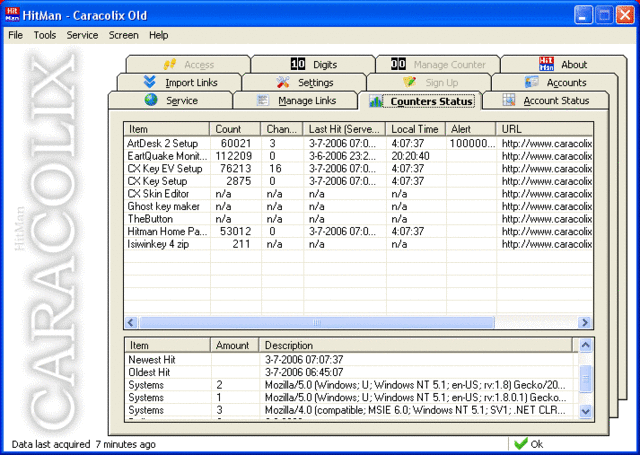640x455 pixels.
Task: Open the Service menu
Action: pyautogui.click(x=82, y=35)
